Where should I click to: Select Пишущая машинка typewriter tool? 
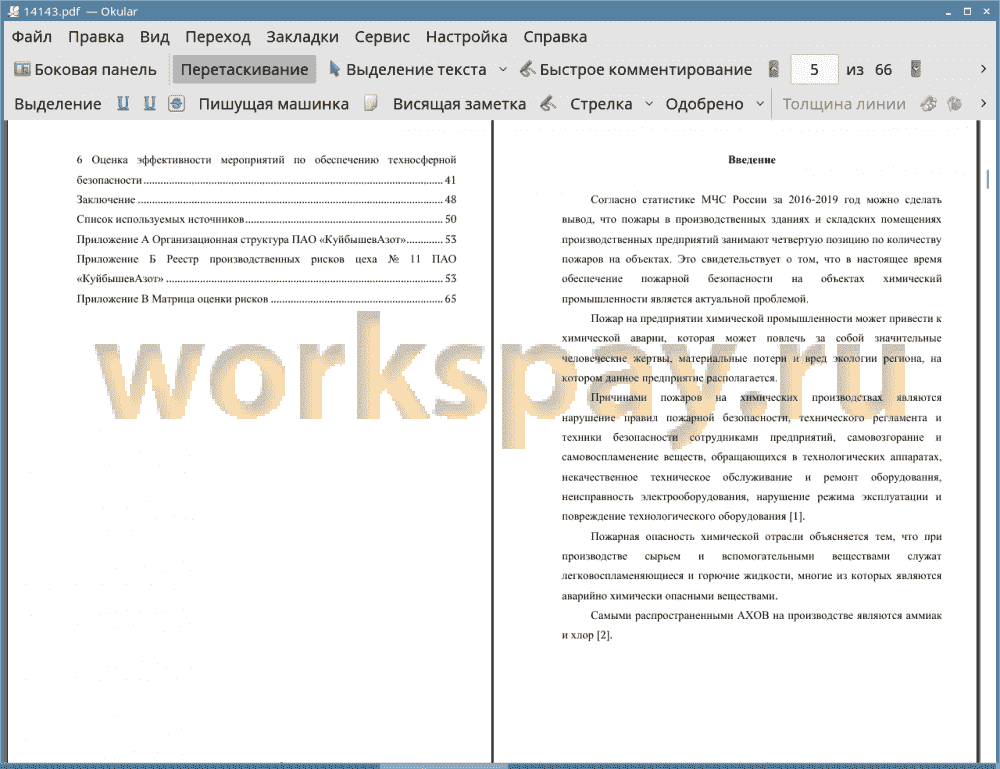[x=274, y=103]
